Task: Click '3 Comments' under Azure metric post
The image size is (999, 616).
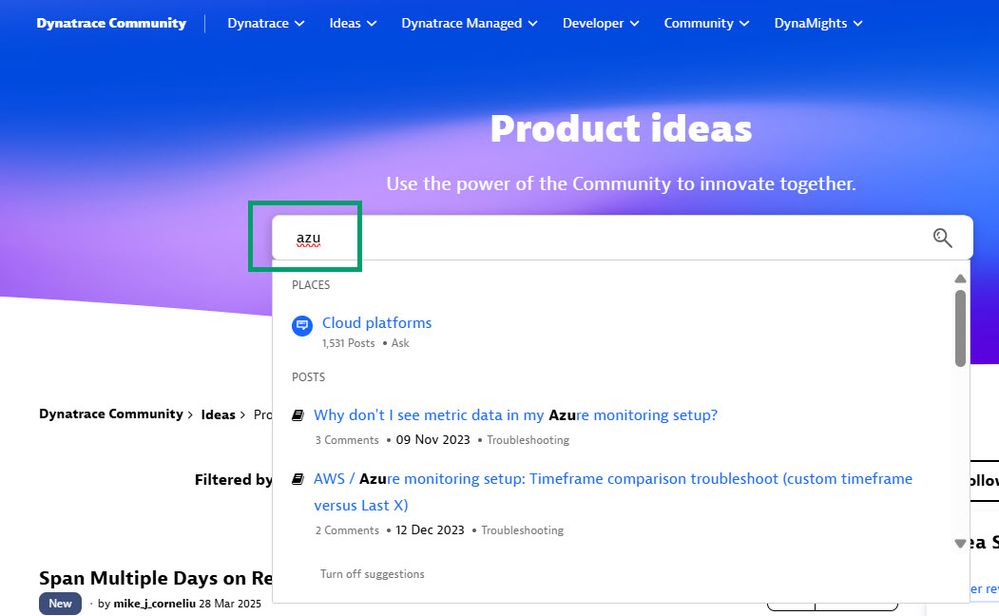Action: 347,440
